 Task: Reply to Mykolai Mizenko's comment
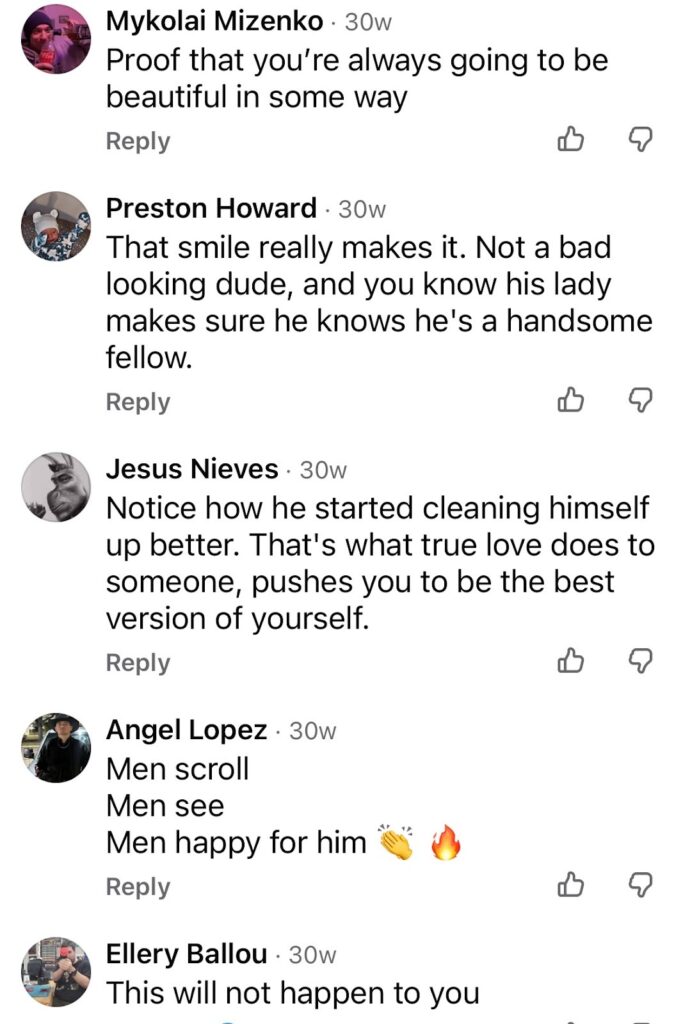(x=138, y=142)
